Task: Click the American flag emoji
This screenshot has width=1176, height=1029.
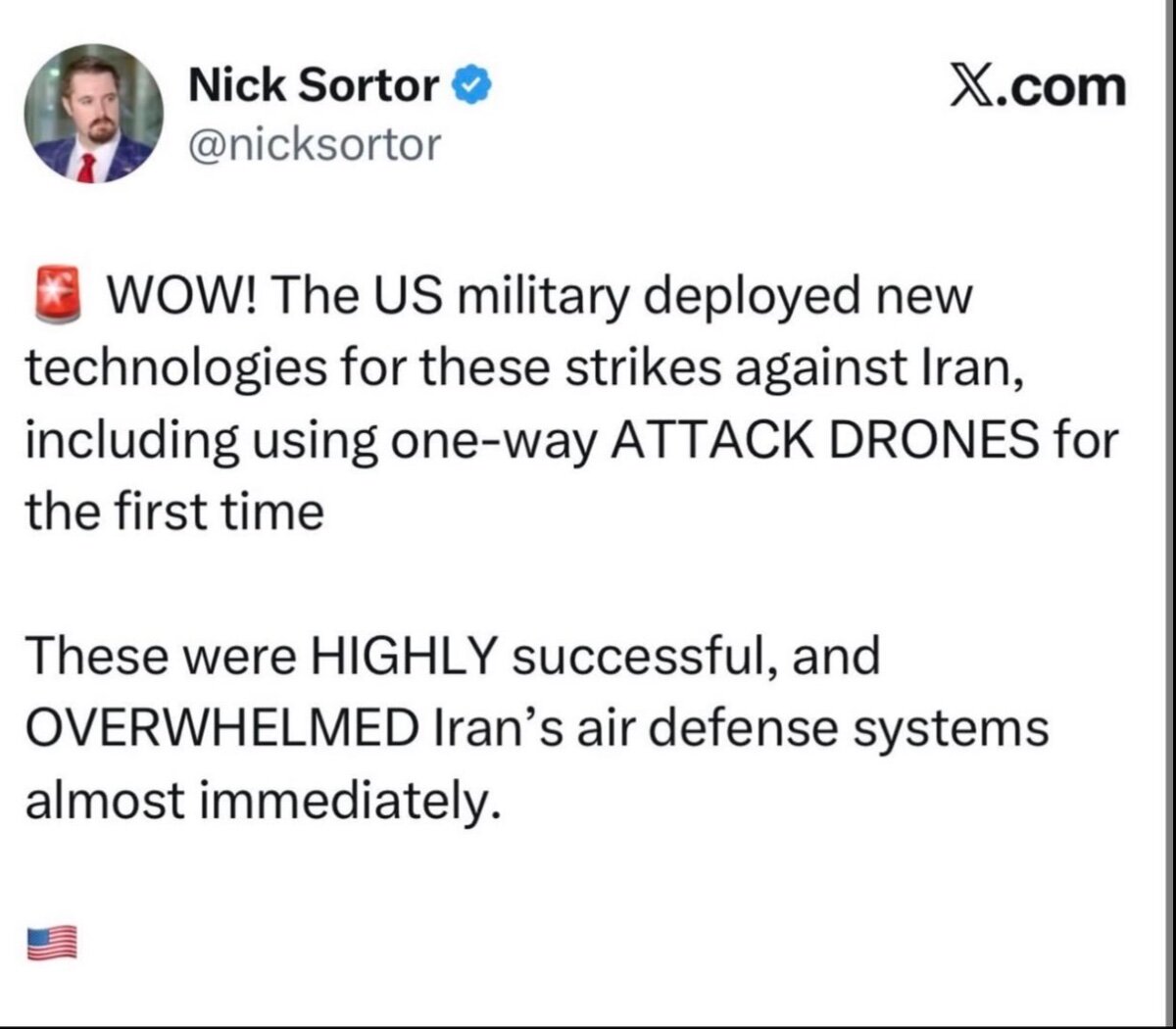Action: (51, 945)
